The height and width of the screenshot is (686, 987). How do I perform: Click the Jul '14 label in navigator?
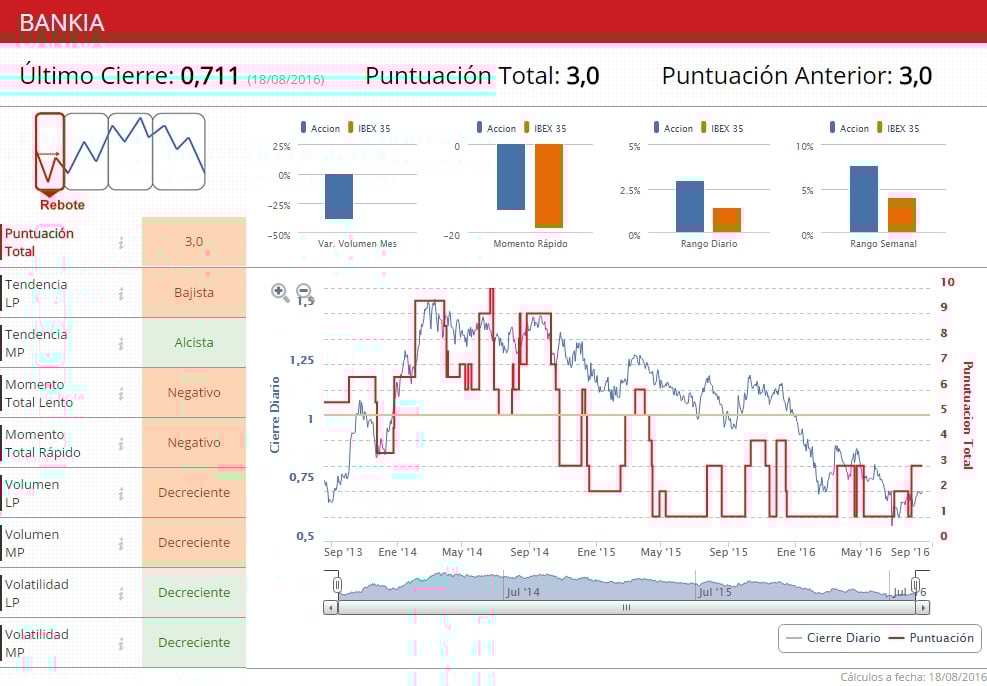pyautogui.click(x=523, y=592)
